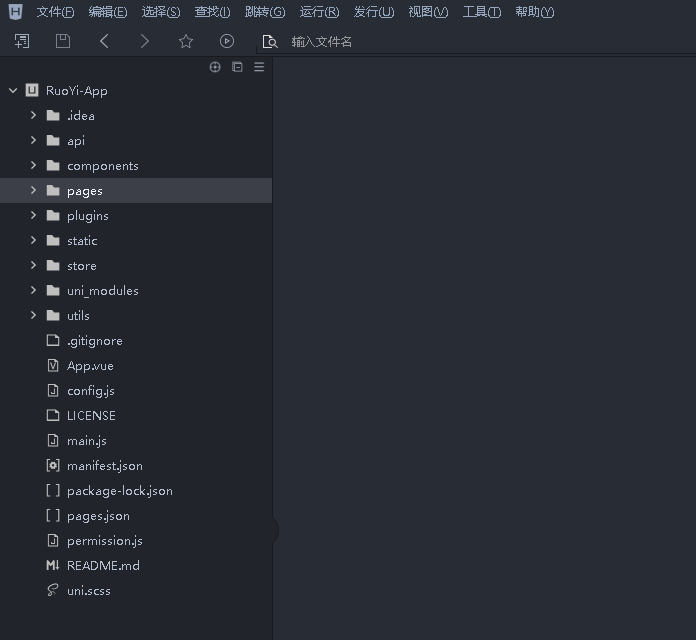The height and width of the screenshot is (640, 696).
Task: Open the README.md file name
Action: click(x=103, y=565)
